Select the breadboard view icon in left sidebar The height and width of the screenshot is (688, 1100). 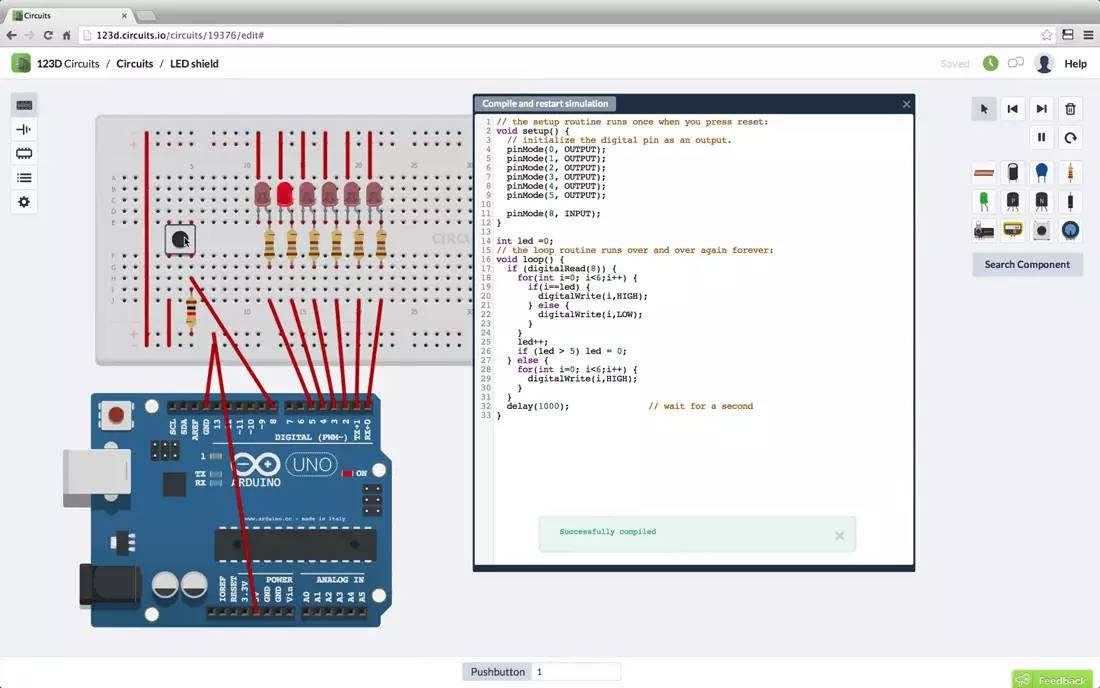click(x=24, y=104)
